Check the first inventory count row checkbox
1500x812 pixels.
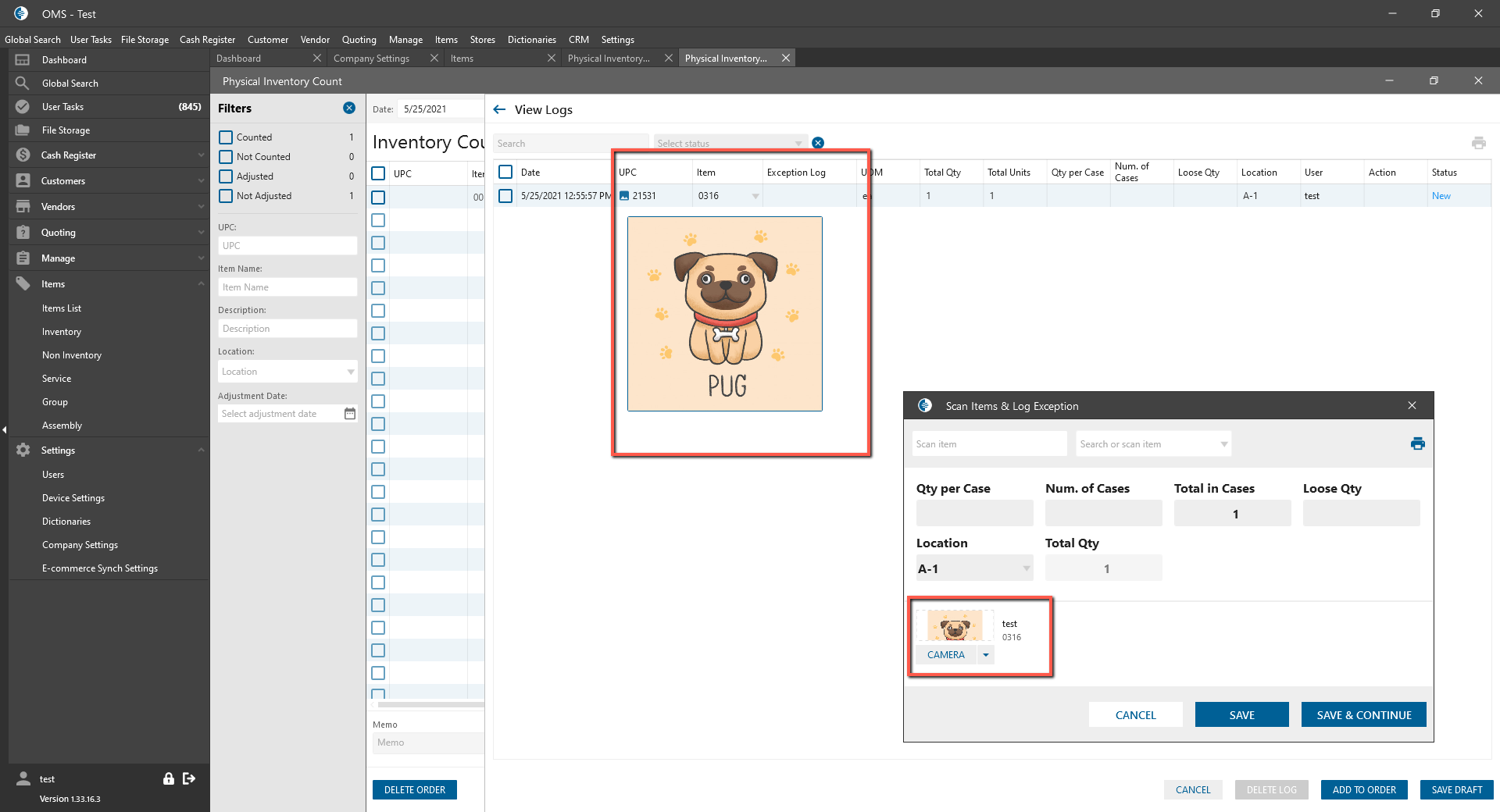tap(379, 198)
